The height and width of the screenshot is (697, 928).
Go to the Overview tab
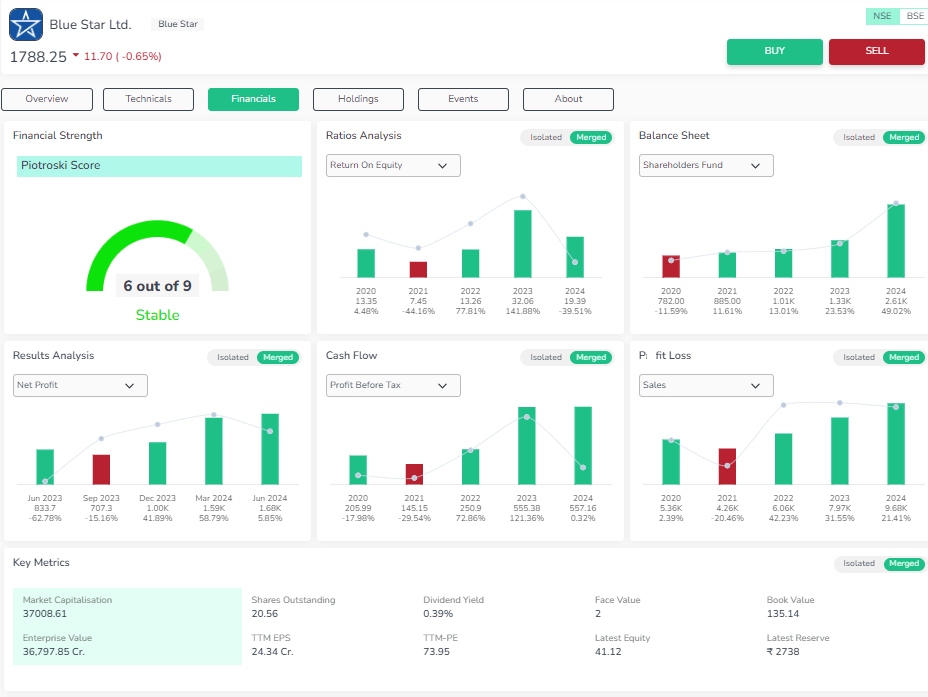[x=47, y=99]
